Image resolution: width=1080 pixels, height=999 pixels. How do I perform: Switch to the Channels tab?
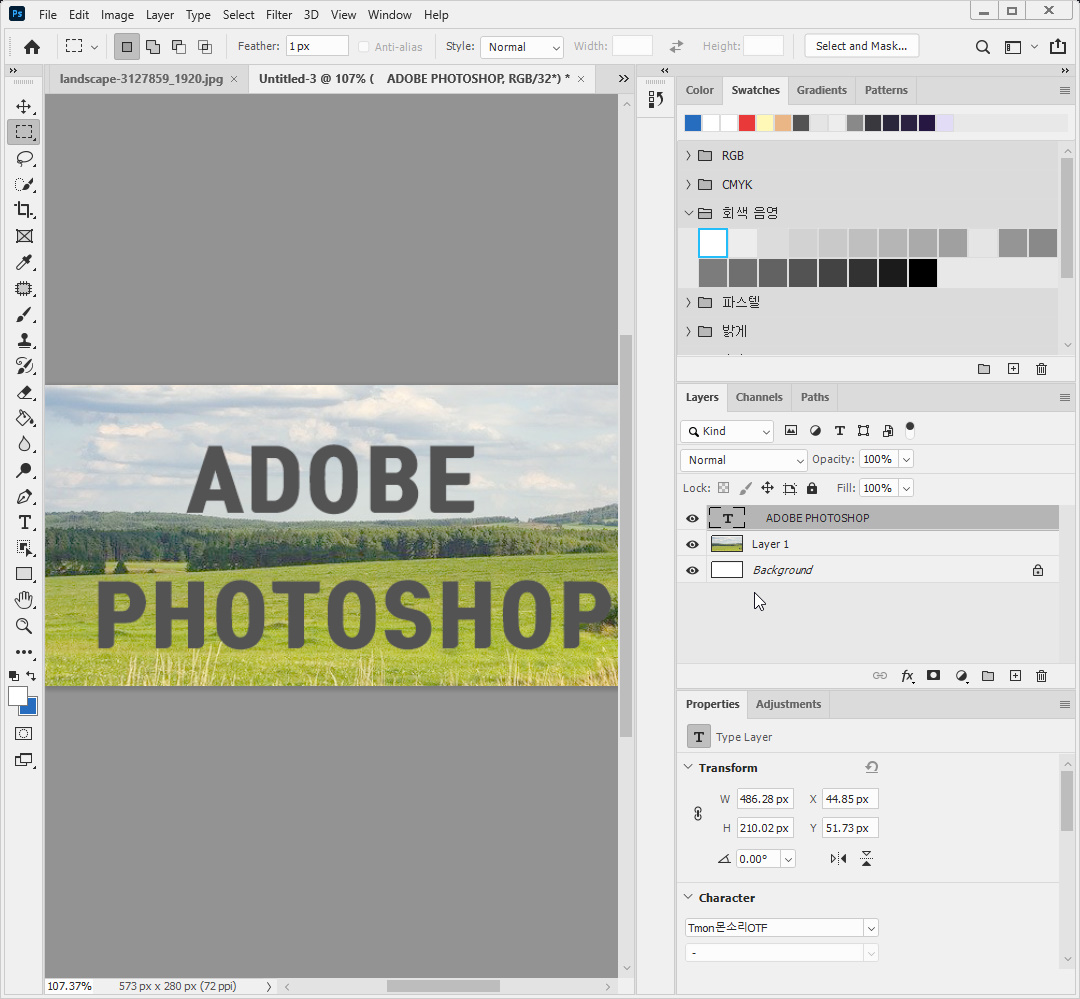coord(759,398)
